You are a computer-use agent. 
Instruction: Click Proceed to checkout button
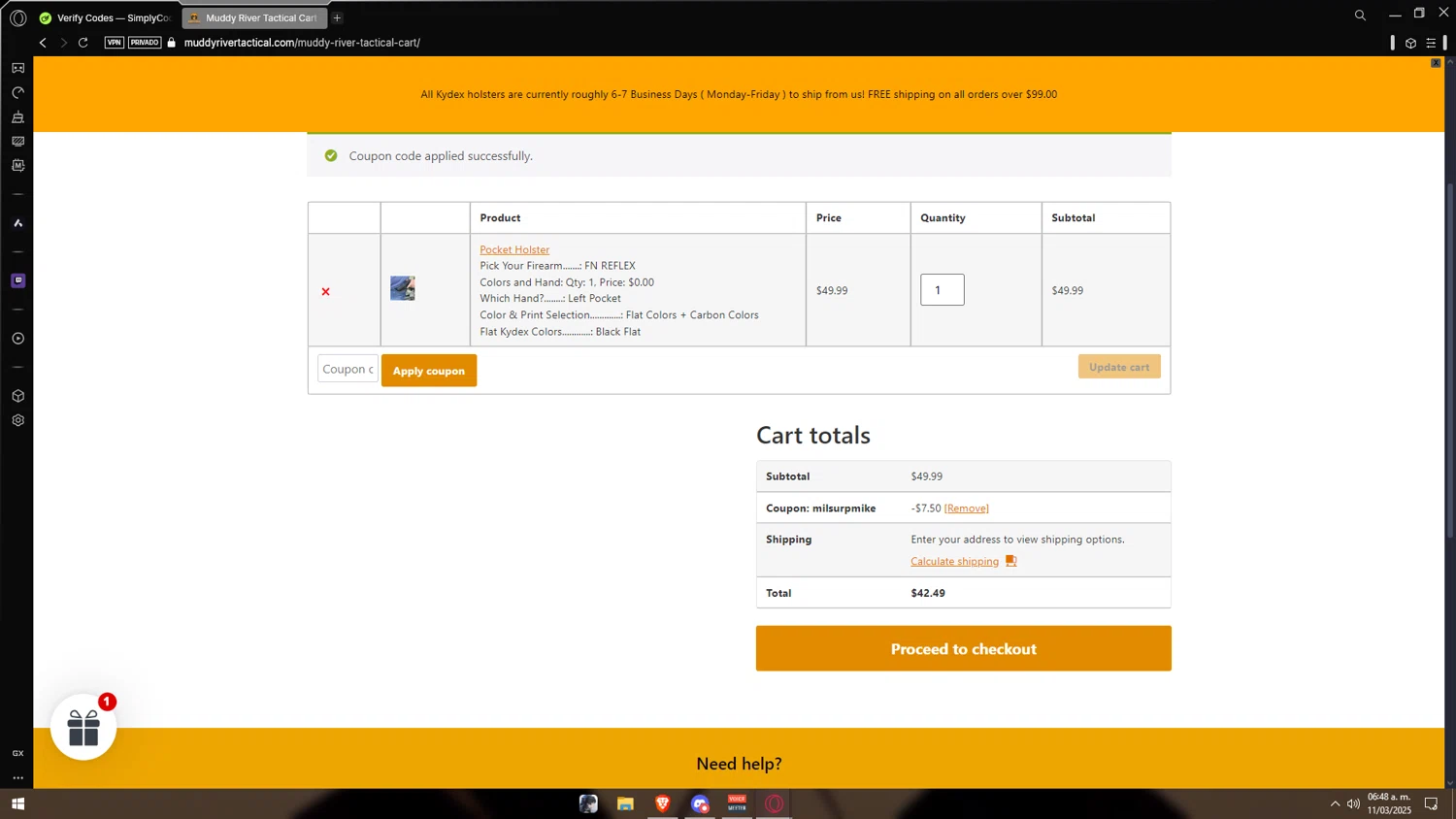tap(964, 648)
